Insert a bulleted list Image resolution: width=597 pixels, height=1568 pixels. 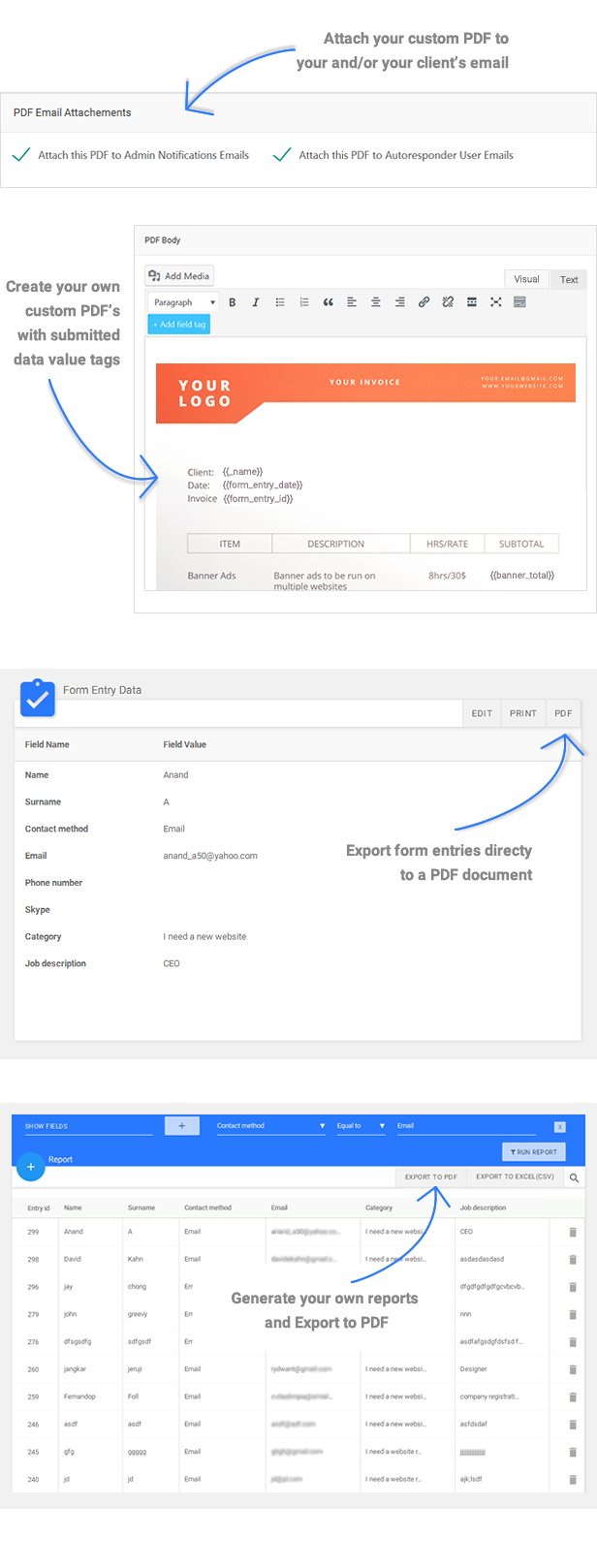click(x=280, y=302)
